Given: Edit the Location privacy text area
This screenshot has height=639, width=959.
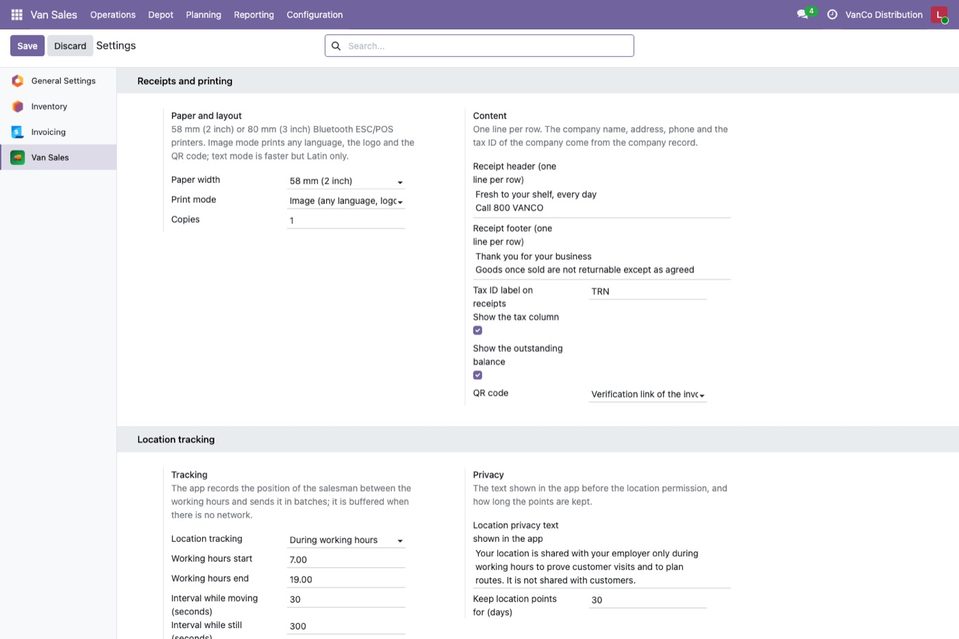Looking at the screenshot, I should [602, 567].
